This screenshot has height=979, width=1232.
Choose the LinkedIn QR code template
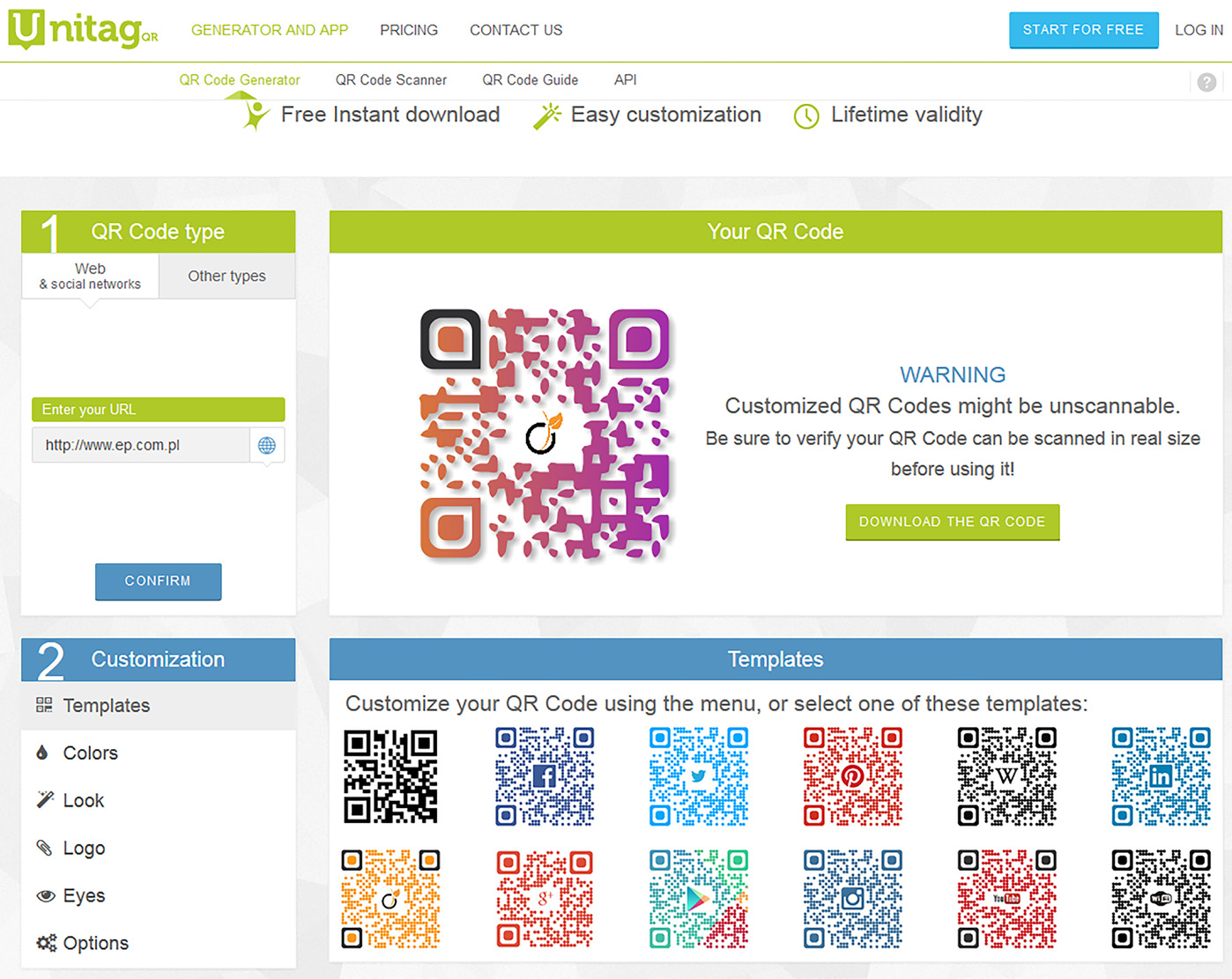pyautogui.click(x=1161, y=776)
